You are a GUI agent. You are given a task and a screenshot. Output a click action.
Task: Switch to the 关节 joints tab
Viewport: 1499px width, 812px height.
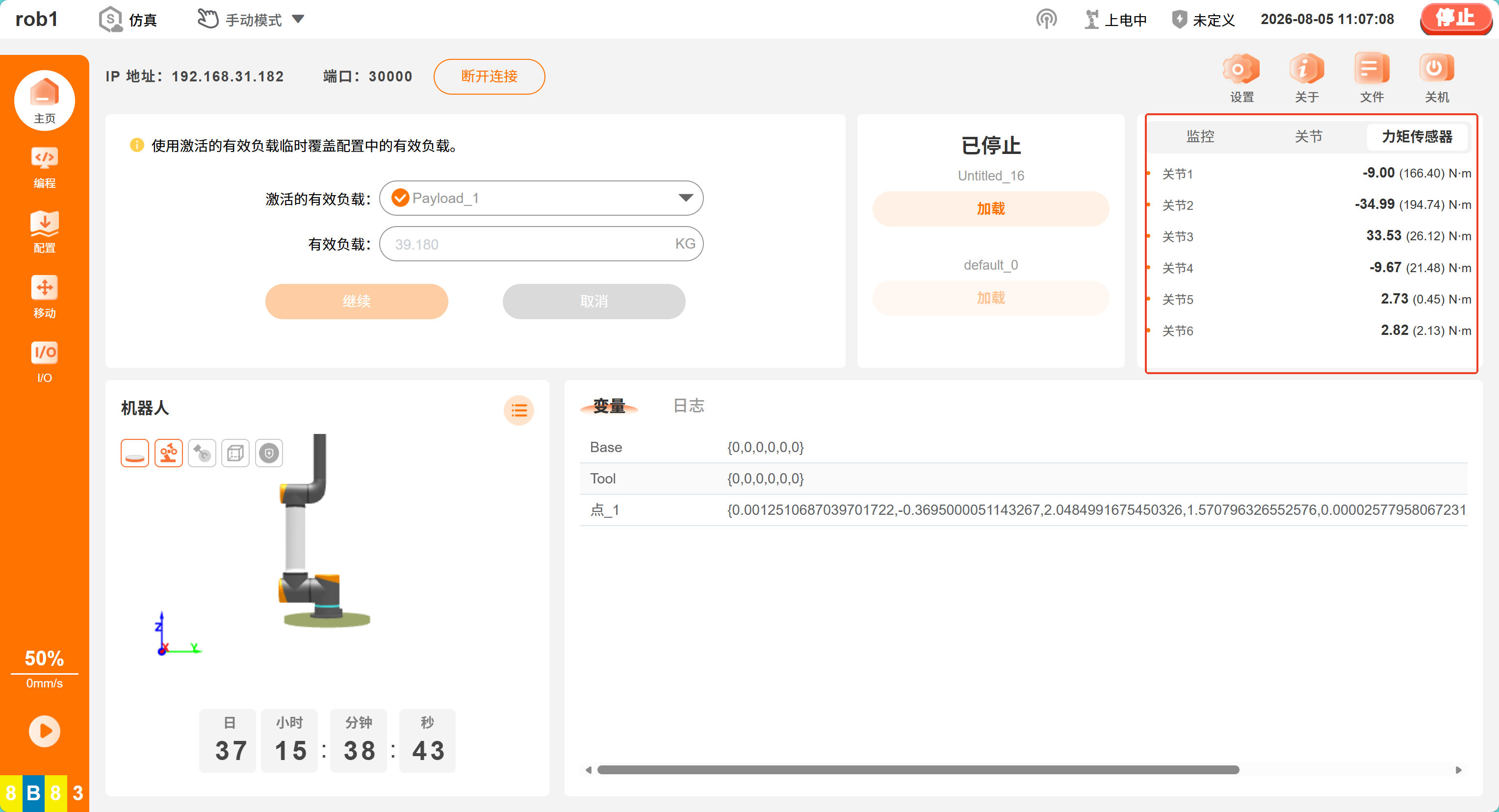(1309, 137)
